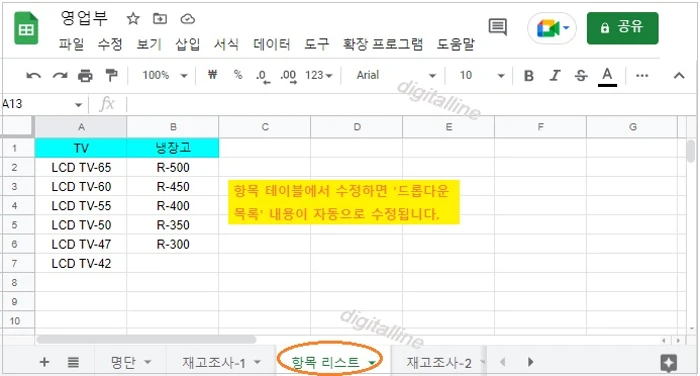Viewport: 700px width, 376px height.
Task: Open the comment history icon
Action: (497, 27)
